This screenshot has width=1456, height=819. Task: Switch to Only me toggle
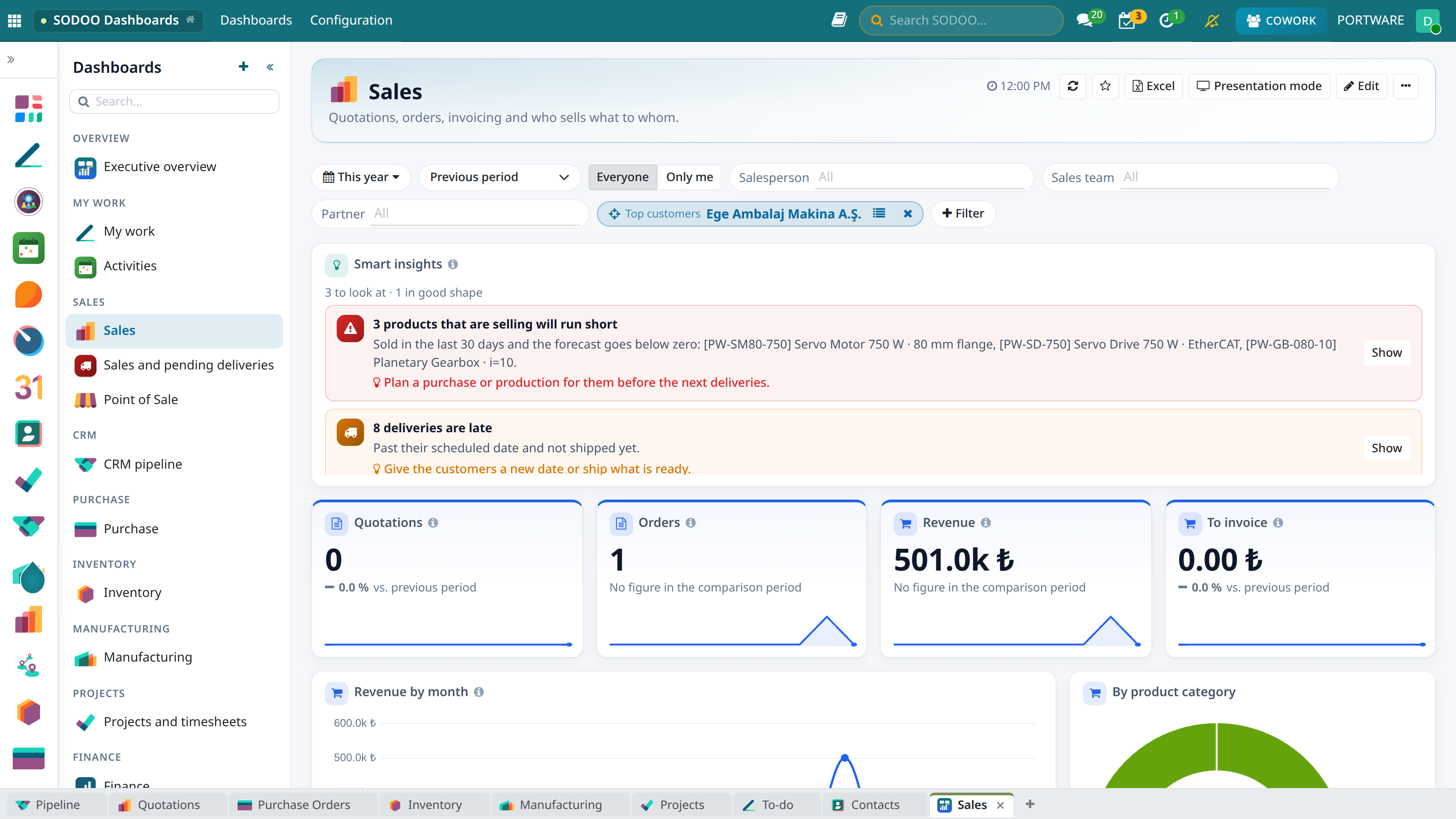[690, 177]
